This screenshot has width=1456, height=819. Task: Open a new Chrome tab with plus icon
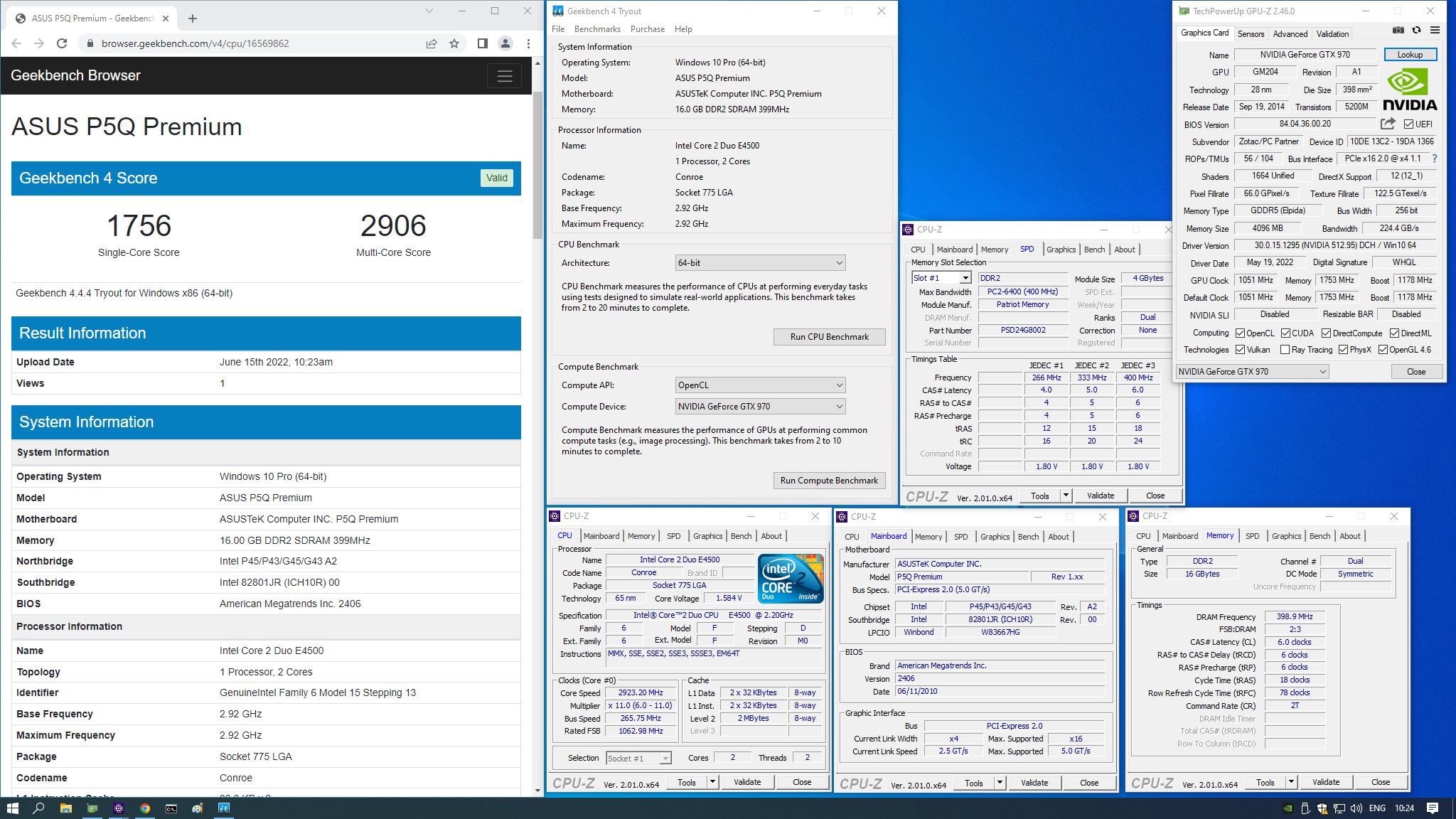click(x=193, y=18)
